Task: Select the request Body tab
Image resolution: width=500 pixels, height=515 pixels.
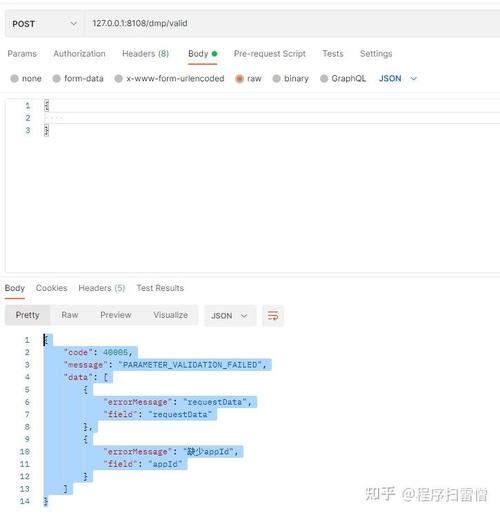Action: (x=202, y=54)
